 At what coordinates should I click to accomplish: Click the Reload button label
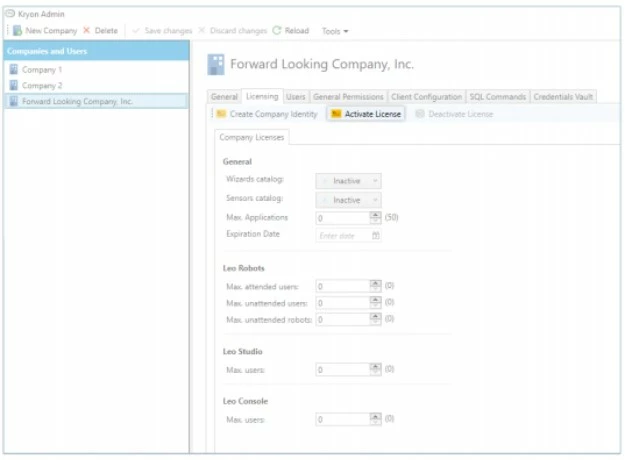297,31
